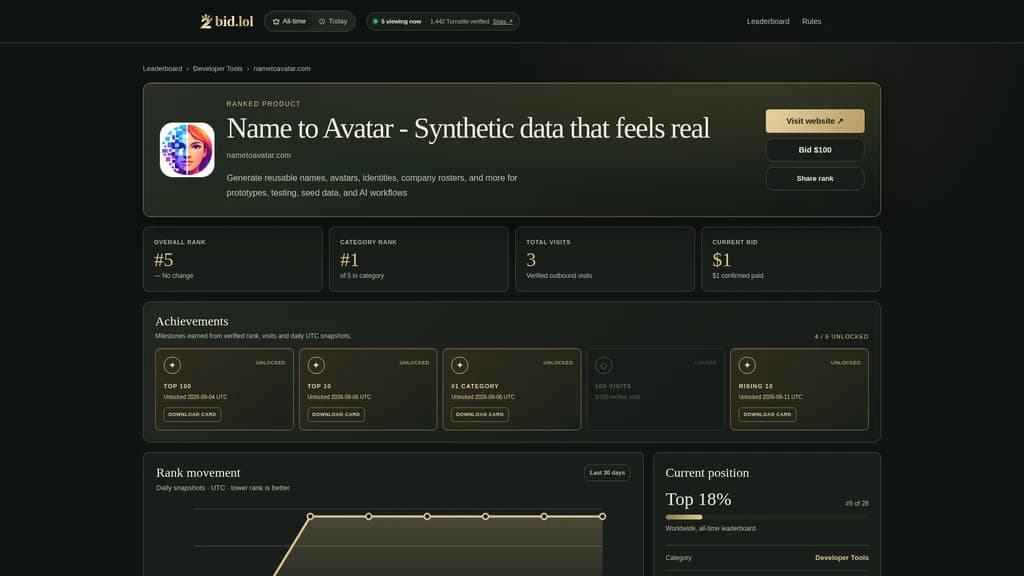Download the Rising 10 achievement card
This screenshot has height=576, width=1024.
(x=767, y=414)
